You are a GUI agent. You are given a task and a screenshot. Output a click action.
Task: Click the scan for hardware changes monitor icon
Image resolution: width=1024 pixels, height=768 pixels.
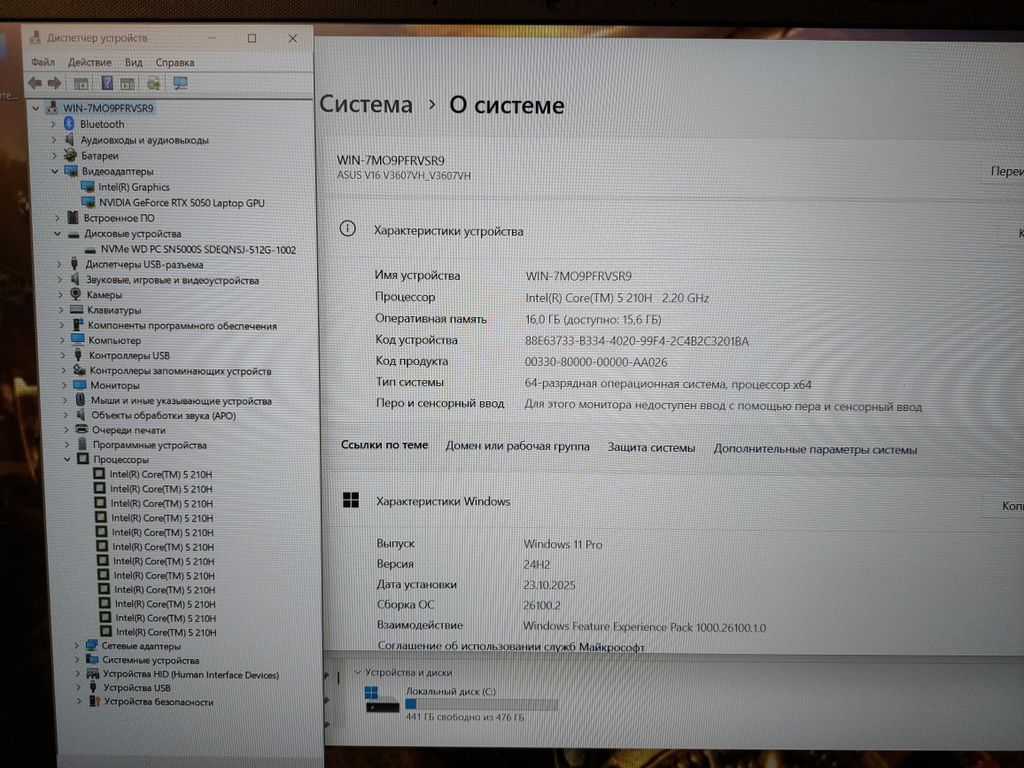point(180,83)
